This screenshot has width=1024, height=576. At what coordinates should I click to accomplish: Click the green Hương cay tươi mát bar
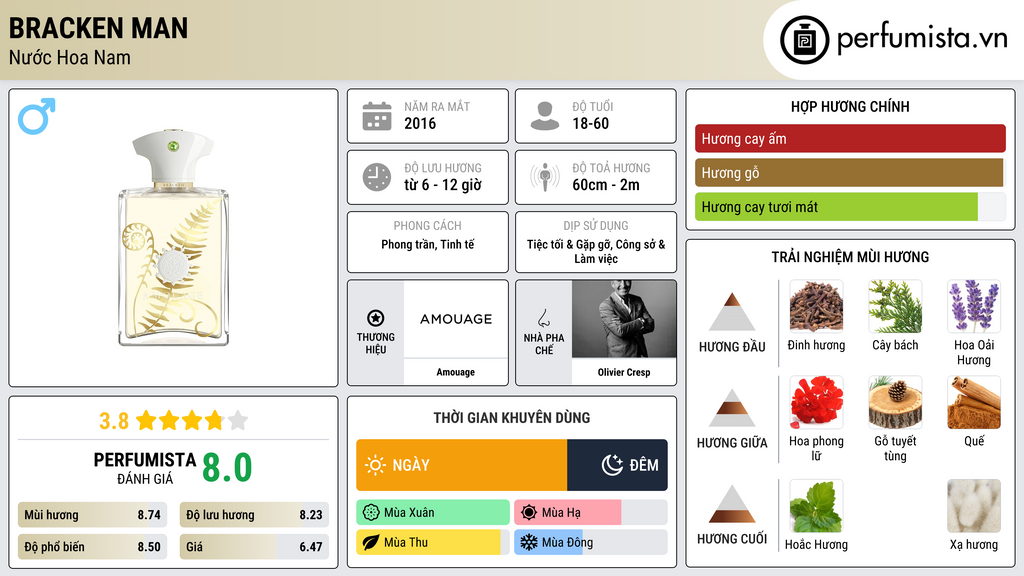pyautogui.click(x=836, y=207)
